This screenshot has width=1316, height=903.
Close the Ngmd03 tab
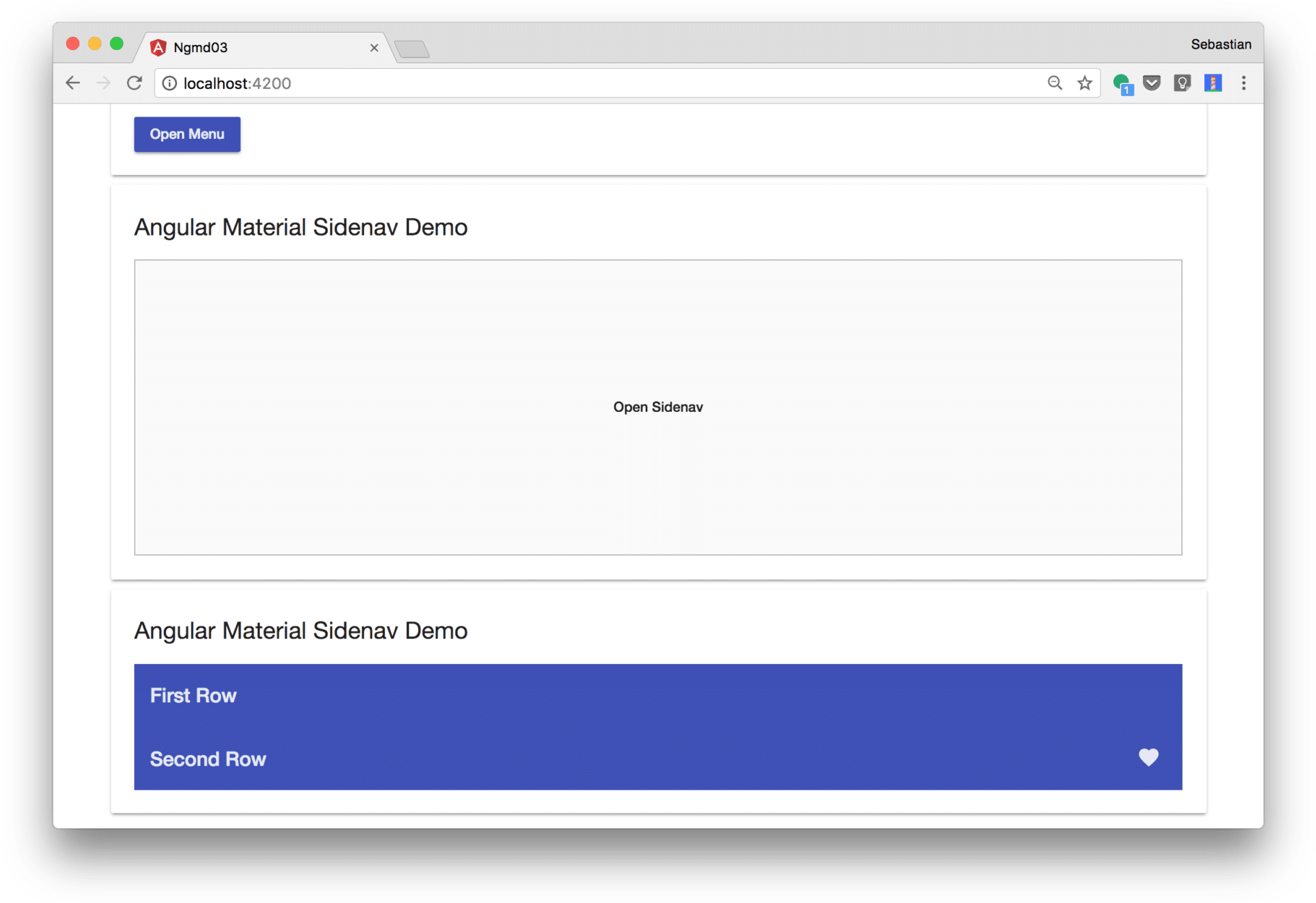[x=374, y=48]
